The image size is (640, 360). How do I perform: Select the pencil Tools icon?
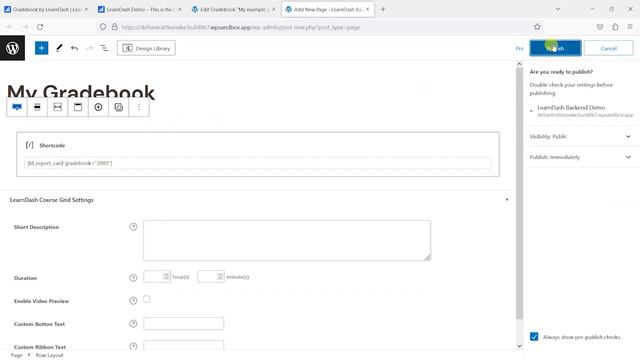click(x=59, y=48)
